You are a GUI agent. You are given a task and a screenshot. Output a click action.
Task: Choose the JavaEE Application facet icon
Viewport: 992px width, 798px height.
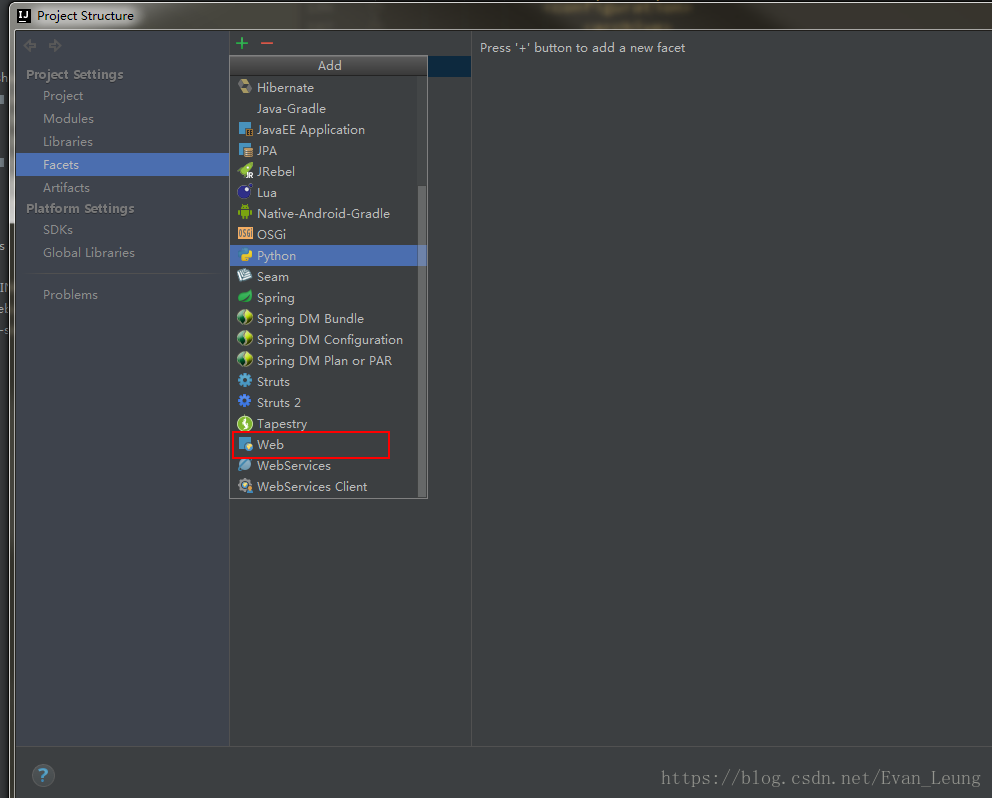click(245, 129)
